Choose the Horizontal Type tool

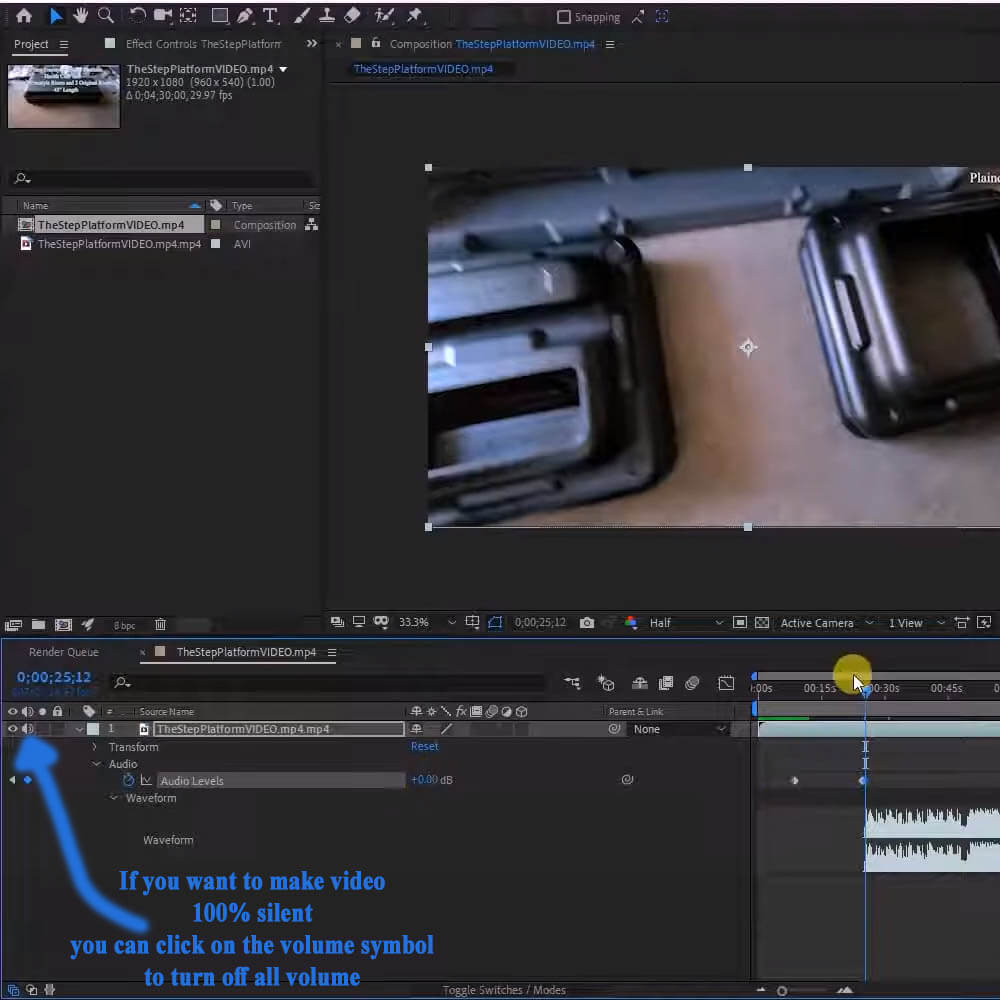[x=270, y=15]
